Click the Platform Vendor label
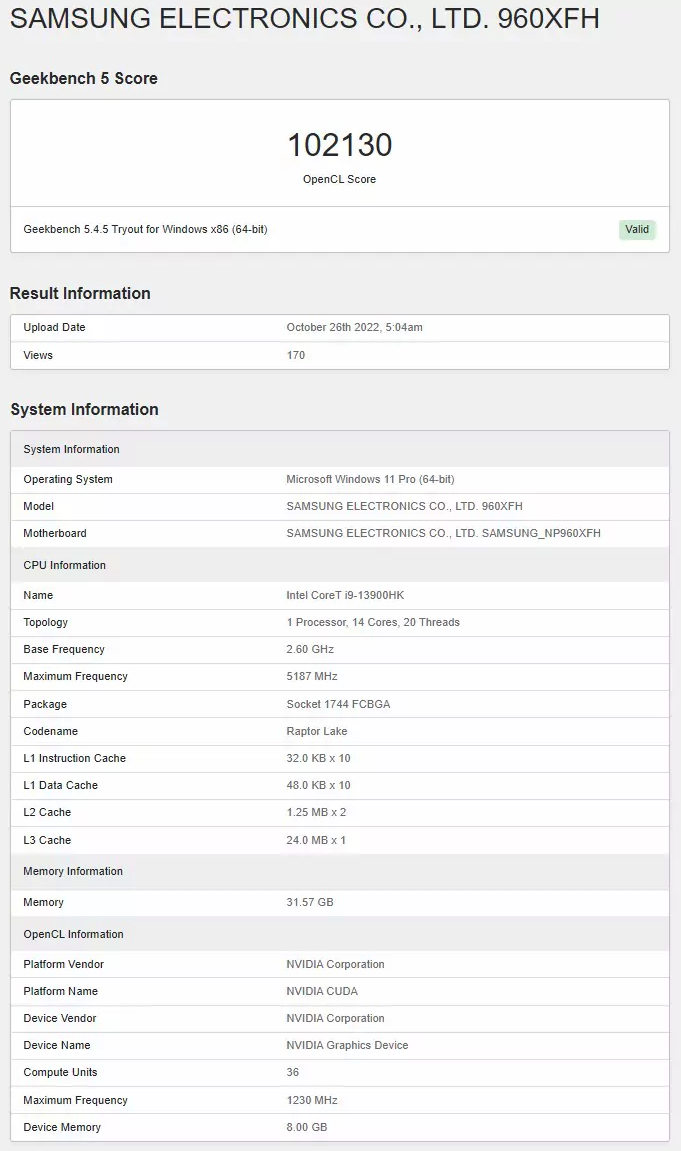The width and height of the screenshot is (681, 1151). (x=64, y=965)
